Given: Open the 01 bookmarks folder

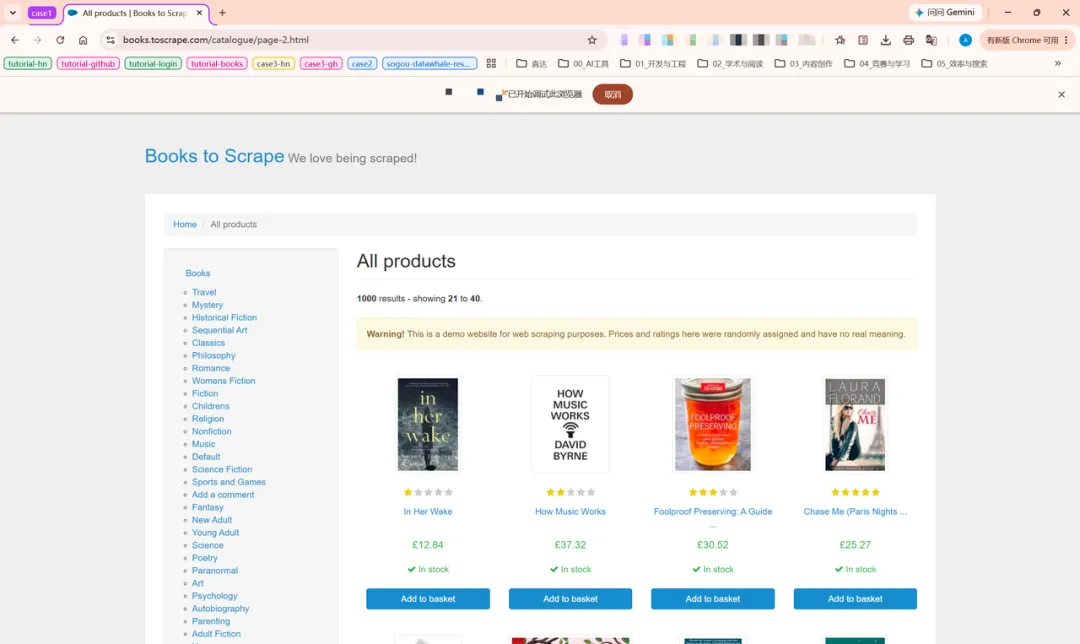Looking at the screenshot, I should [x=652, y=63].
